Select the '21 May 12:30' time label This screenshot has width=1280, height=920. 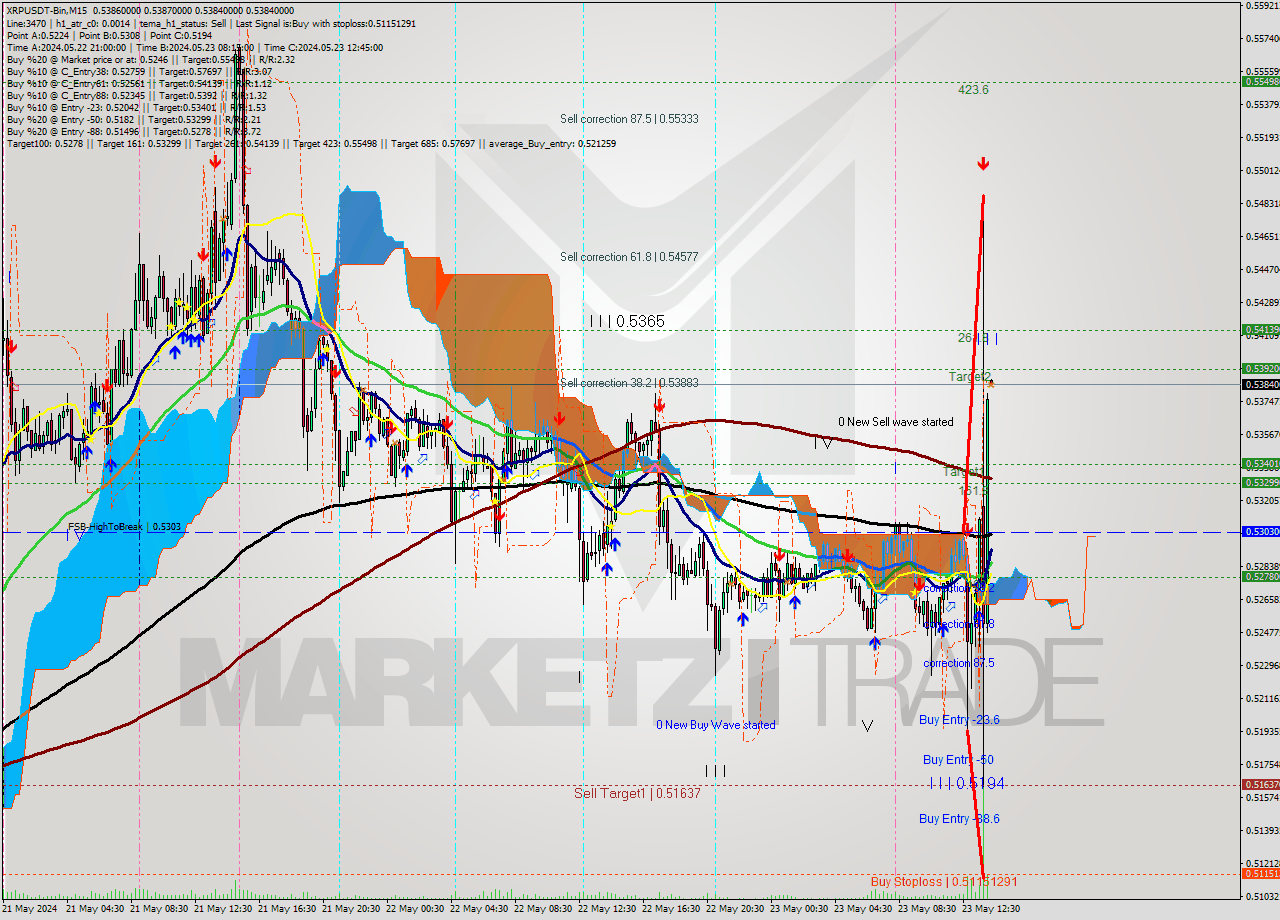[x=222, y=909]
